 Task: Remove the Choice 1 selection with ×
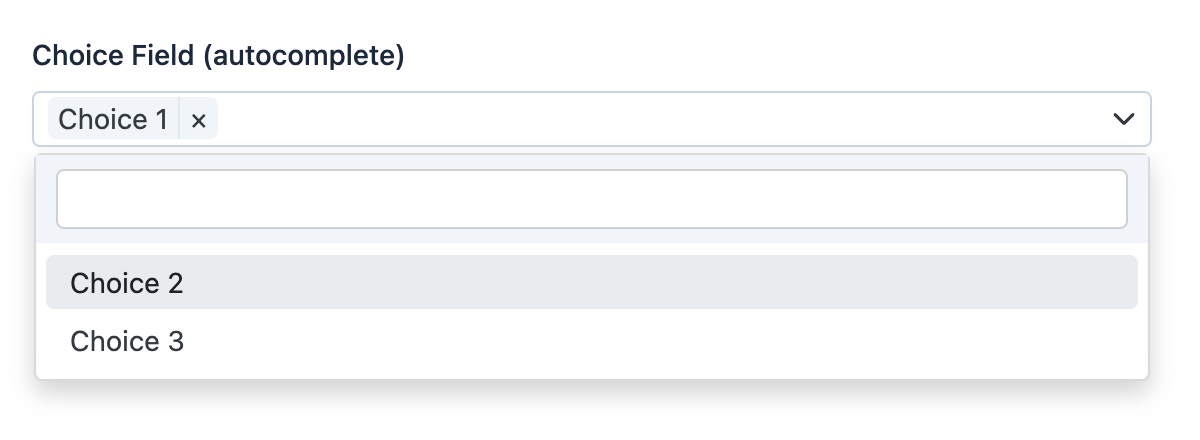(x=199, y=120)
